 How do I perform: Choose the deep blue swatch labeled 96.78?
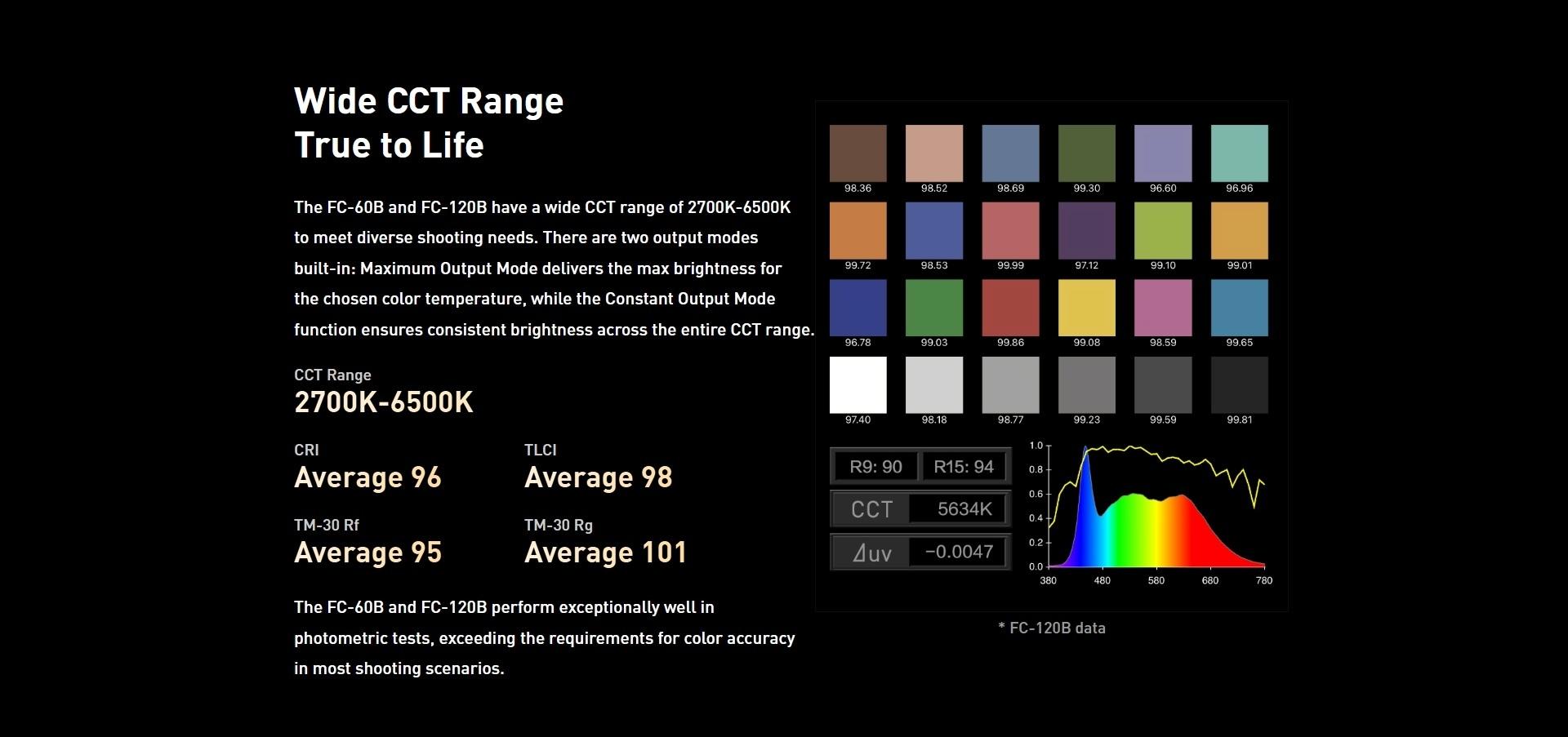pyautogui.click(x=857, y=308)
